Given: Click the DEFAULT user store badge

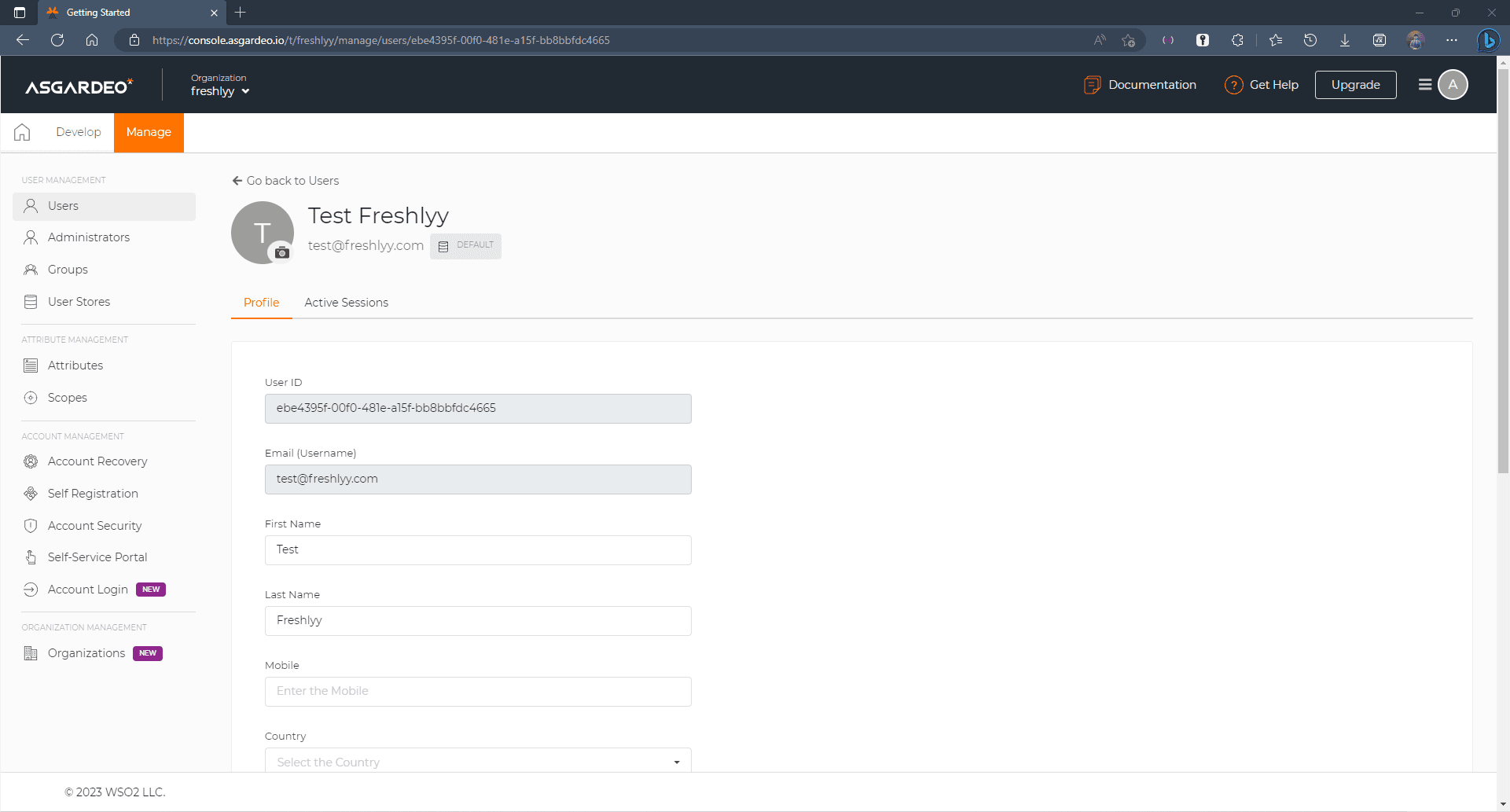Looking at the screenshot, I should (x=466, y=246).
